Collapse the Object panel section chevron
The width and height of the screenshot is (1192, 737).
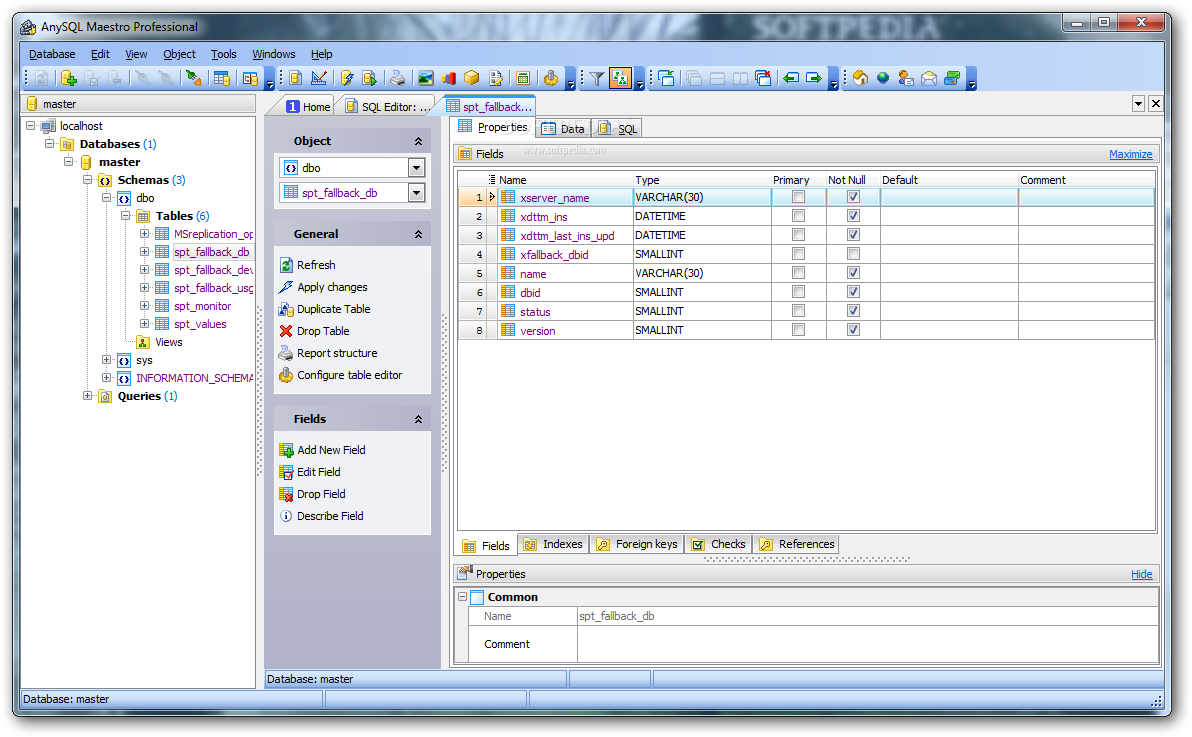tap(418, 141)
